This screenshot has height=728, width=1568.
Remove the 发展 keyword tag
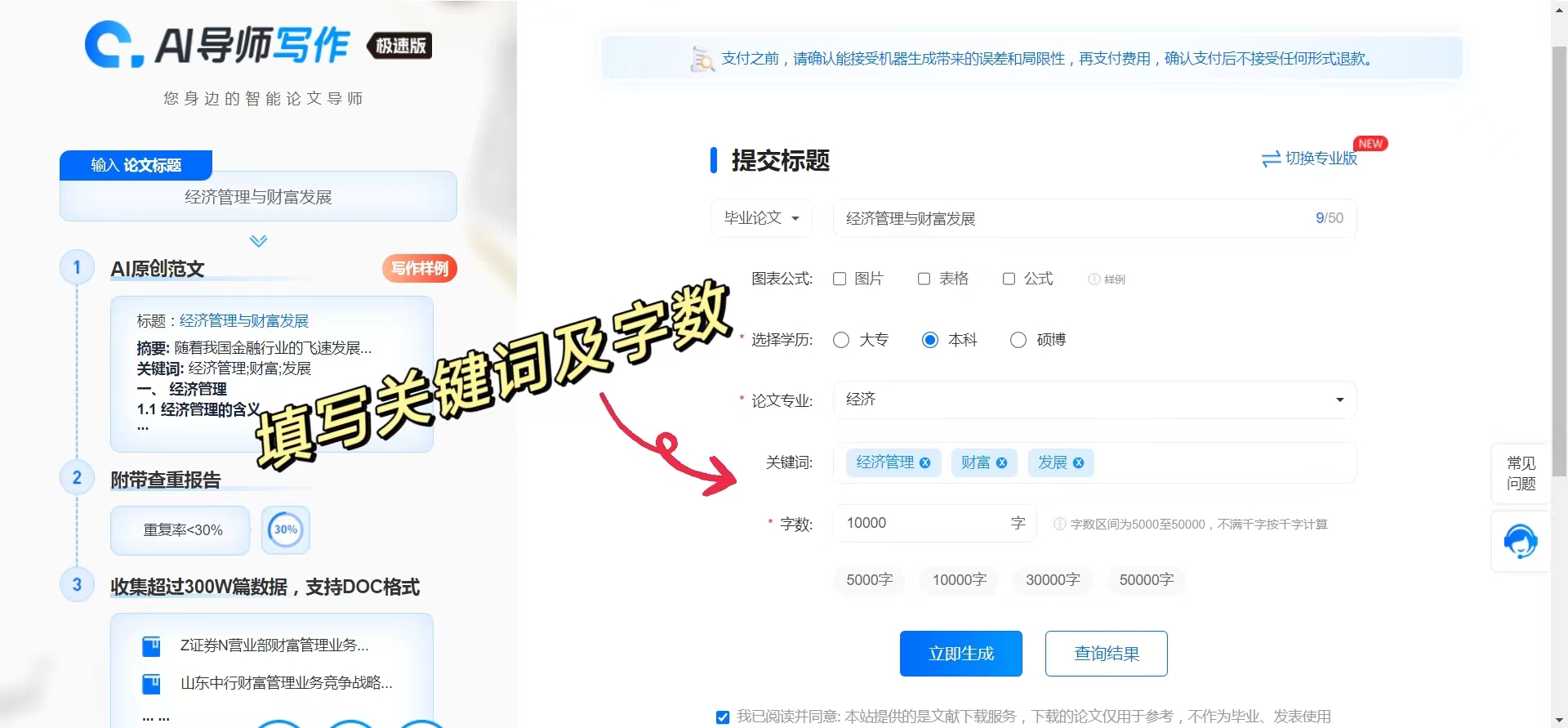pyautogui.click(x=1078, y=462)
